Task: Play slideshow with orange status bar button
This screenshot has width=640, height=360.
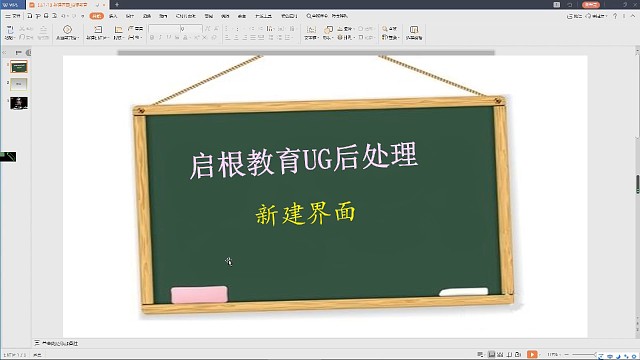Action: click(532, 355)
